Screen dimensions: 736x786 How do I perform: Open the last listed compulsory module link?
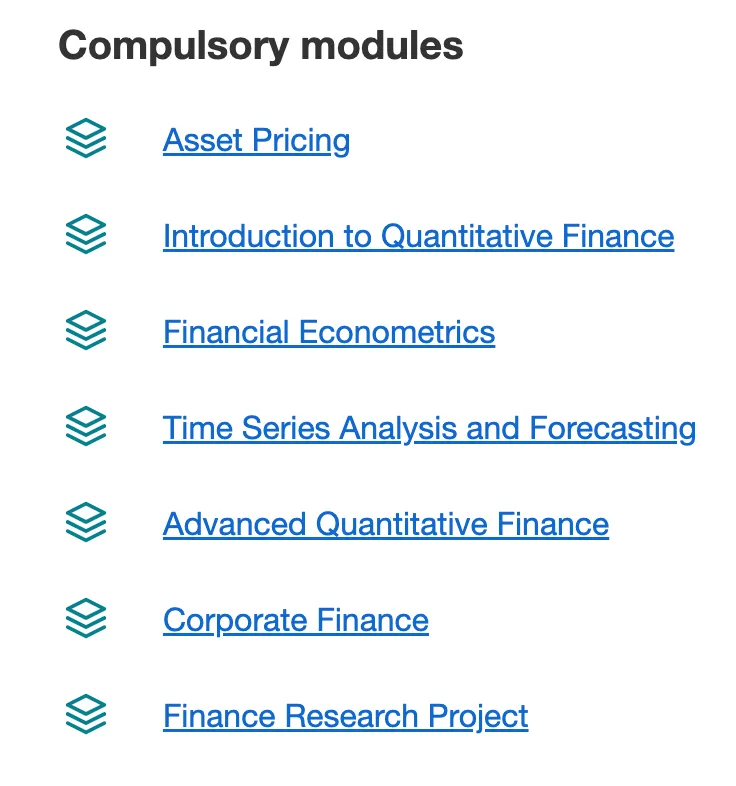[x=345, y=716]
